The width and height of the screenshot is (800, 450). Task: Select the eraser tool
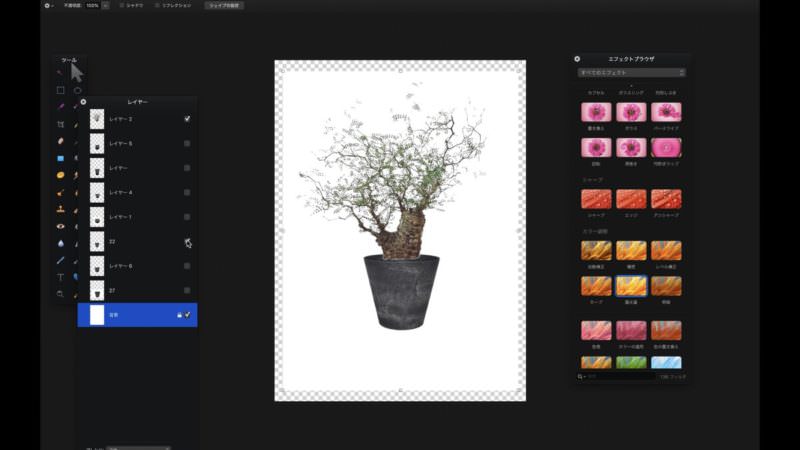click(60, 141)
